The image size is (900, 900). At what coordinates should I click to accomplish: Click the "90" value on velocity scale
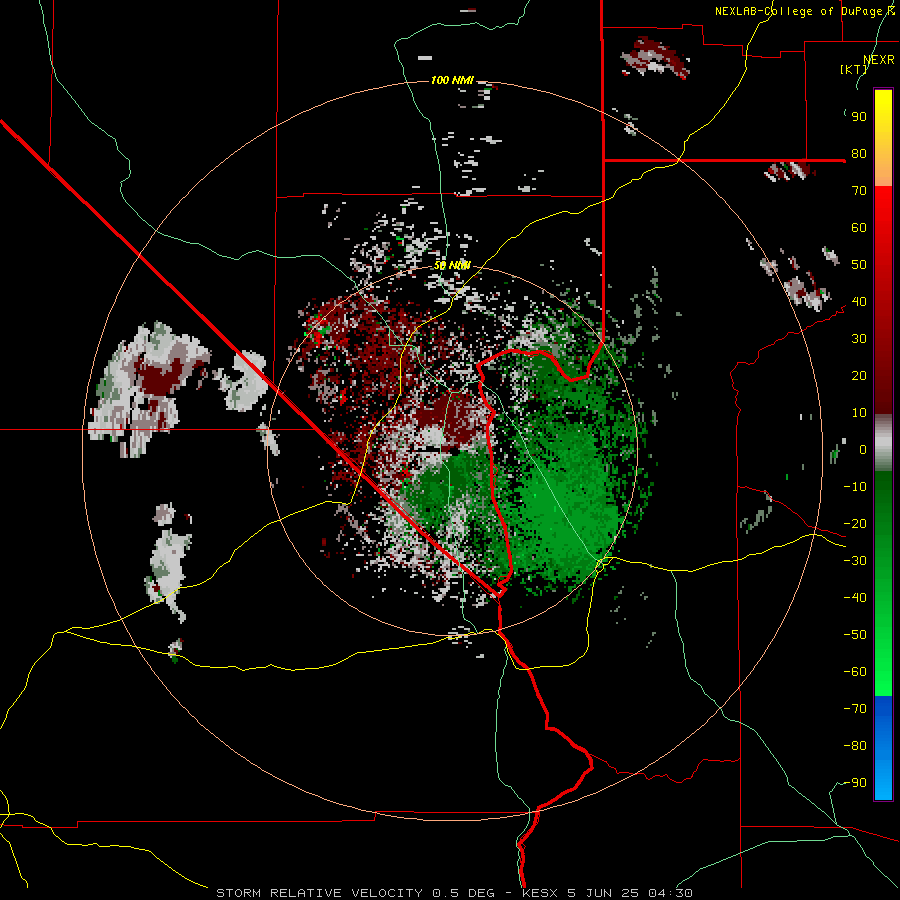(859, 117)
